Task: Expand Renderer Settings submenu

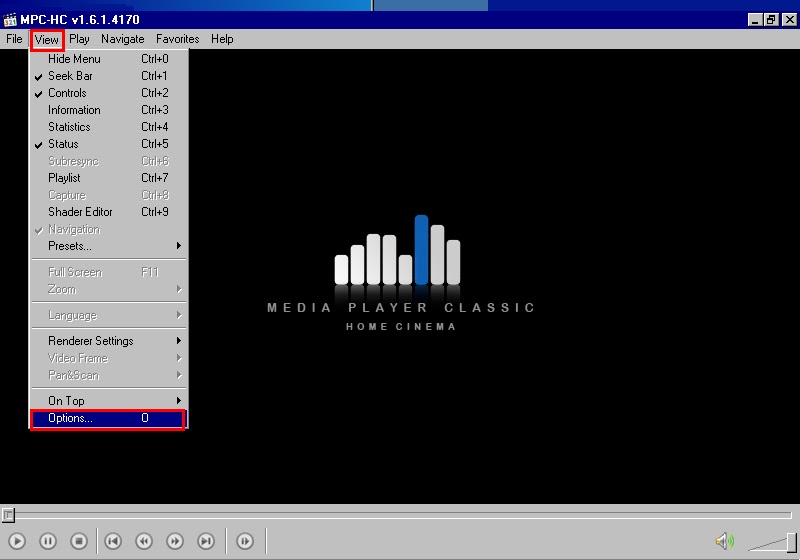Action: [x=108, y=341]
